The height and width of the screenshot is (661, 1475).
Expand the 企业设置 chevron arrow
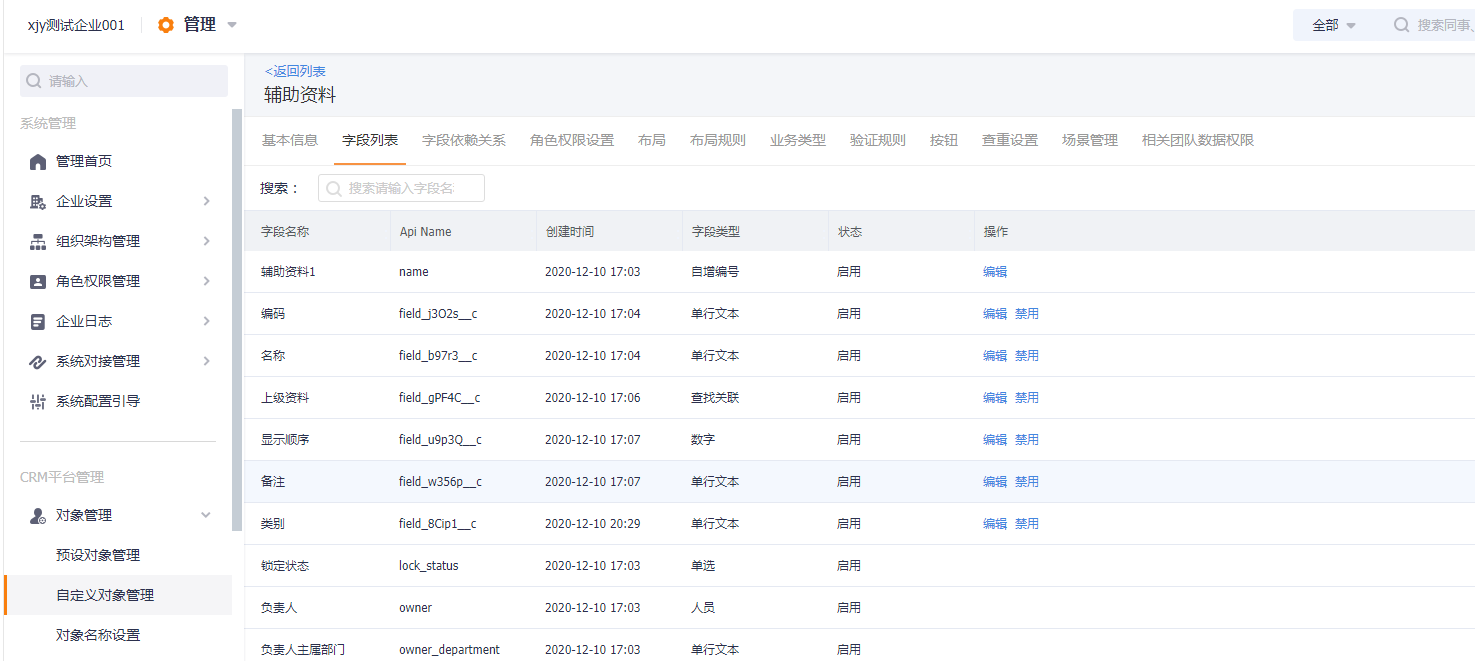pyautogui.click(x=206, y=201)
